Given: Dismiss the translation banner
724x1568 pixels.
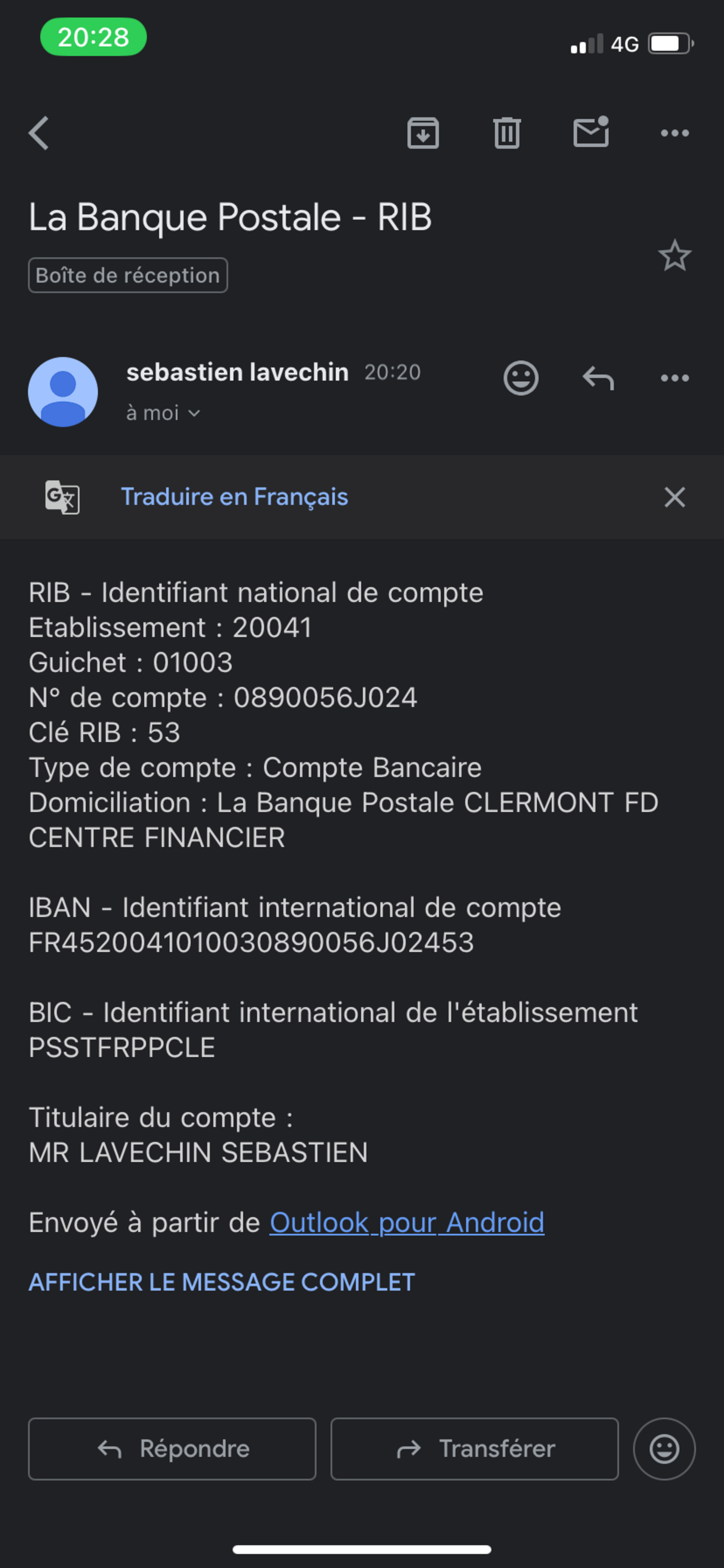Looking at the screenshot, I should coord(674,497).
